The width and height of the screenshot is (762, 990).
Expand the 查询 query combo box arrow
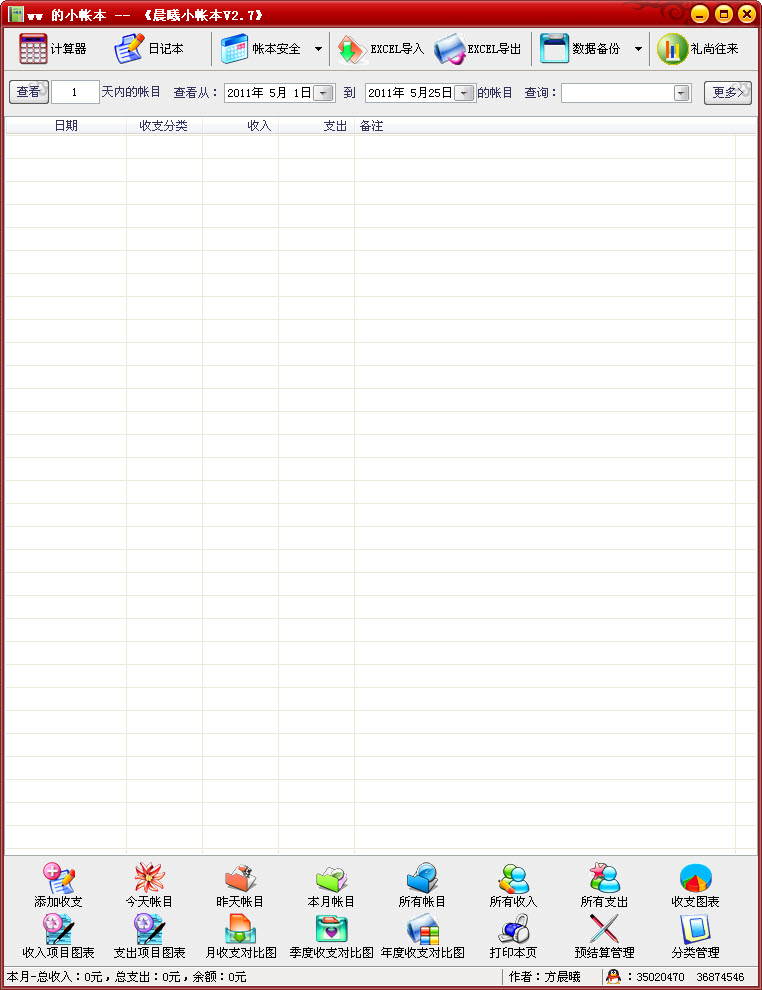681,93
